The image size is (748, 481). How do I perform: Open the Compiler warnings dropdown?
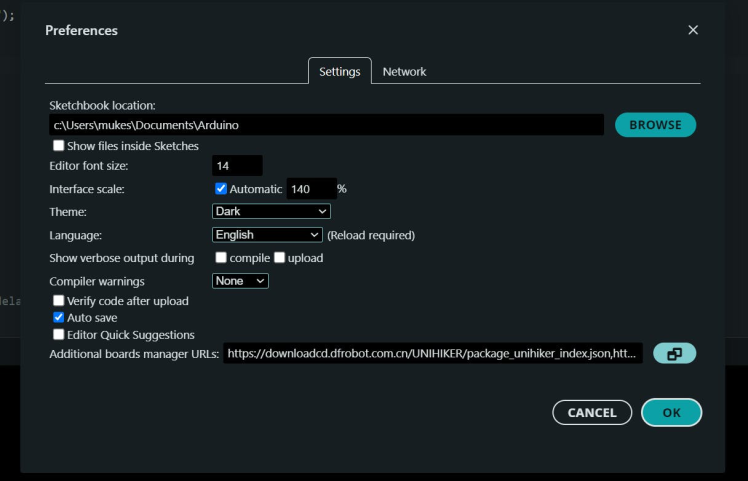click(241, 281)
